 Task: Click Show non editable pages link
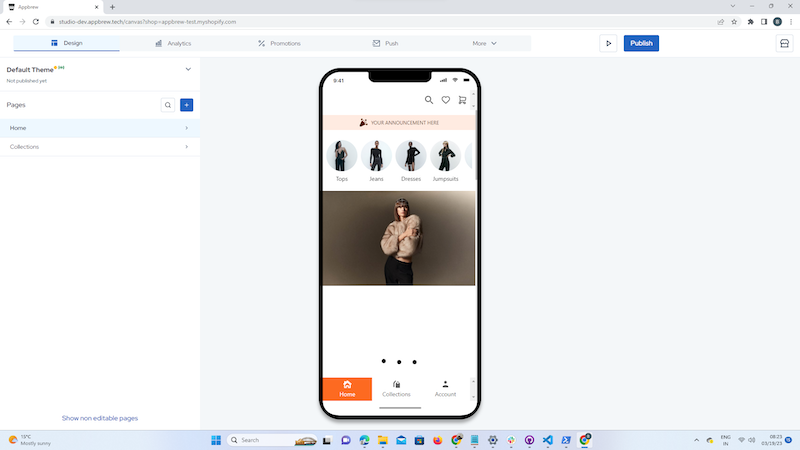point(100,418)
